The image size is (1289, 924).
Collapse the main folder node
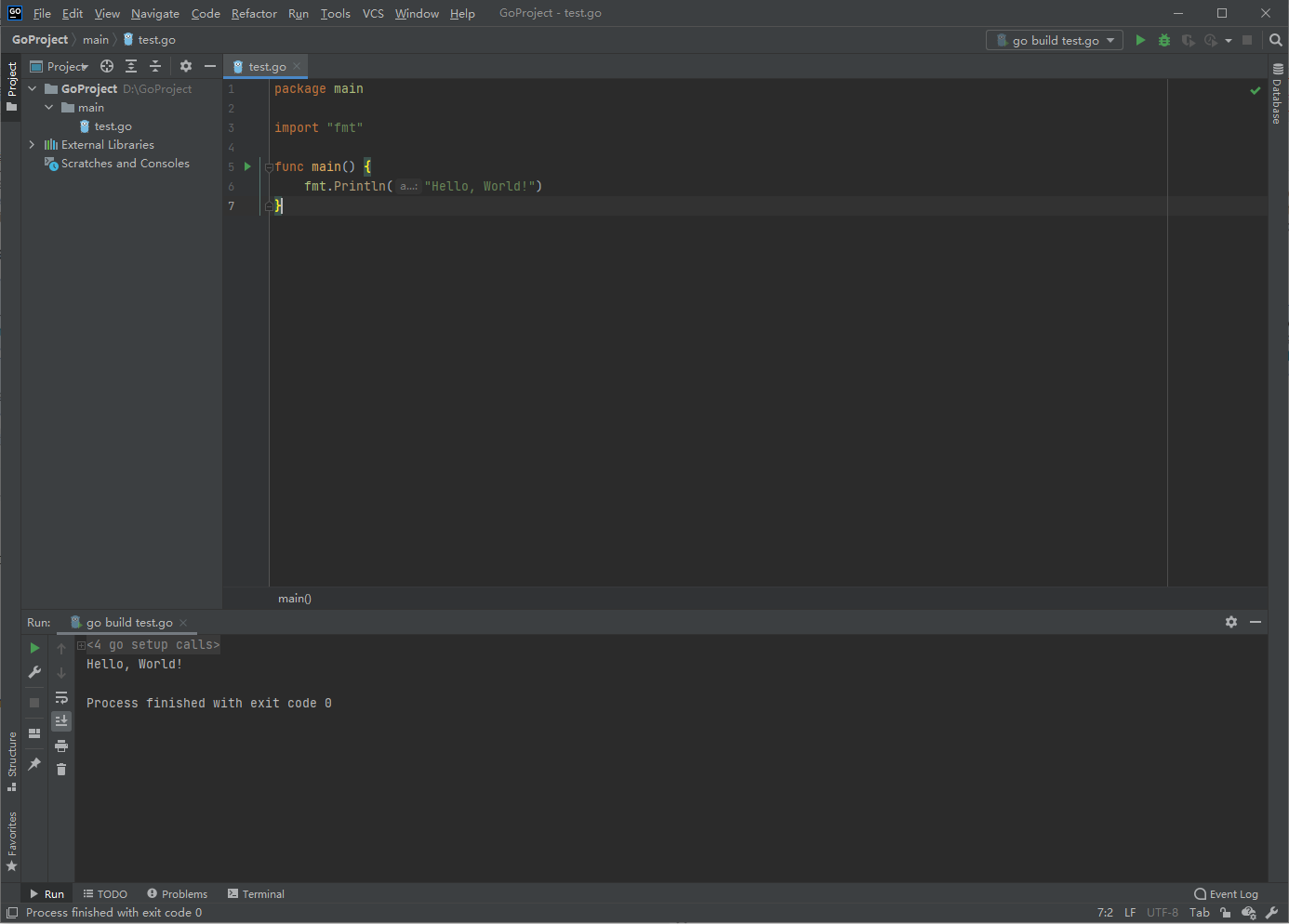pos(48,107)
